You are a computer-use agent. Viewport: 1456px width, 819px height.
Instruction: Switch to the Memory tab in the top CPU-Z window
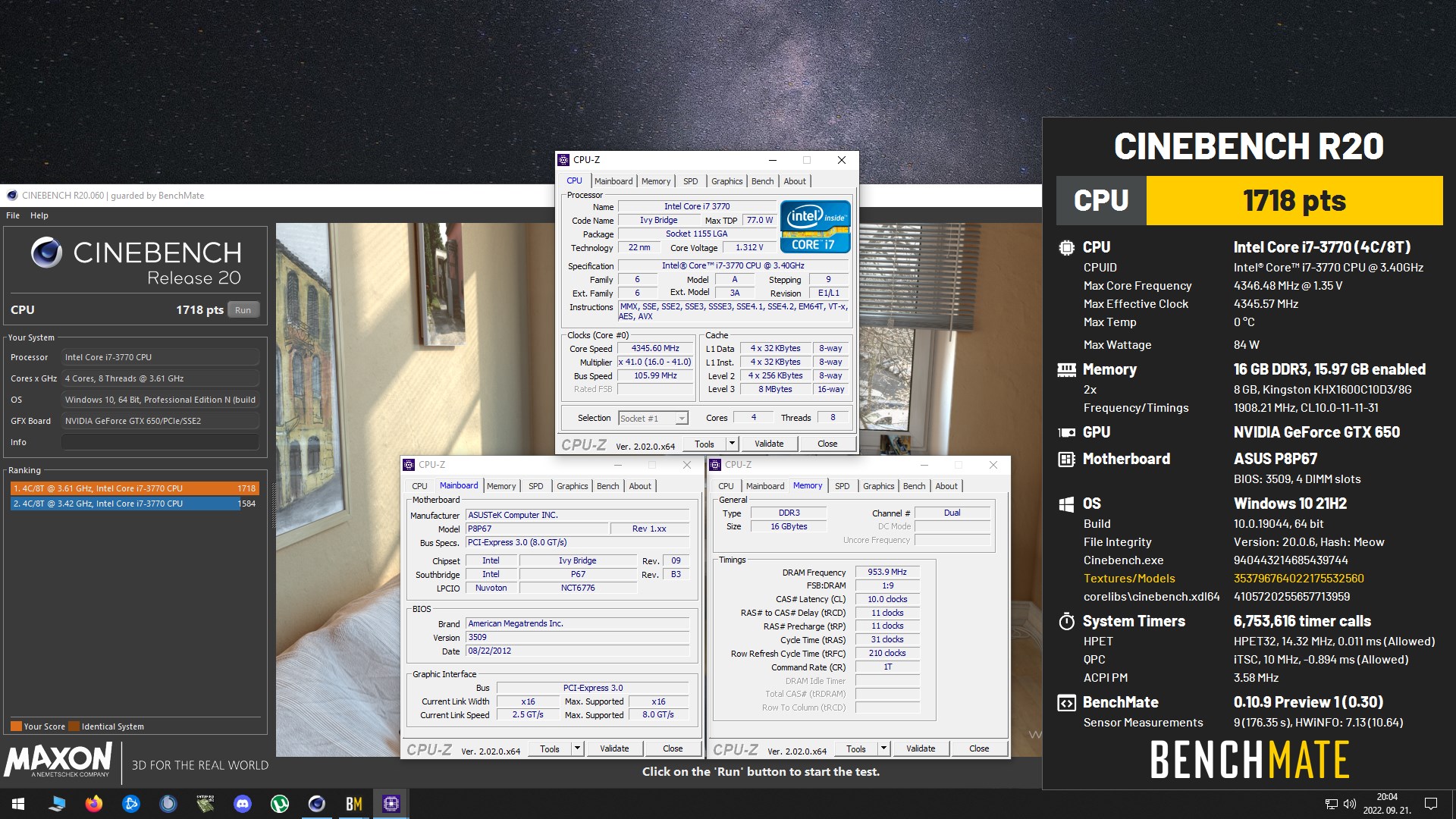point(656,181)
